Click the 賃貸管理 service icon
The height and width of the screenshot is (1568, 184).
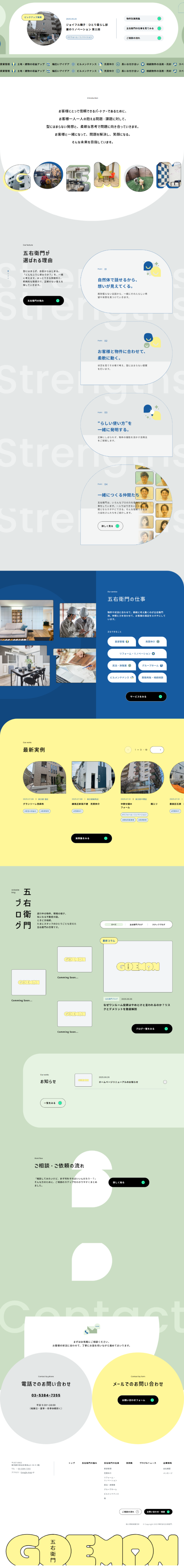pyautogui.click(x=127, y=642)
